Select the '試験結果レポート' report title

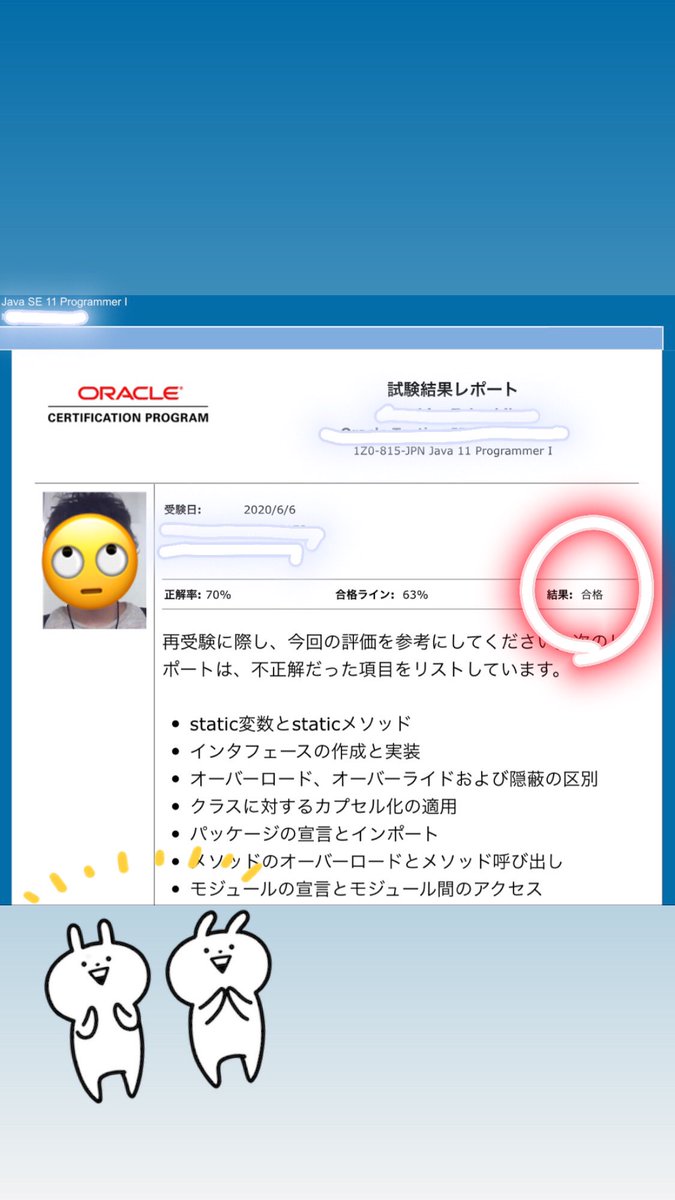tap(453, 389)
